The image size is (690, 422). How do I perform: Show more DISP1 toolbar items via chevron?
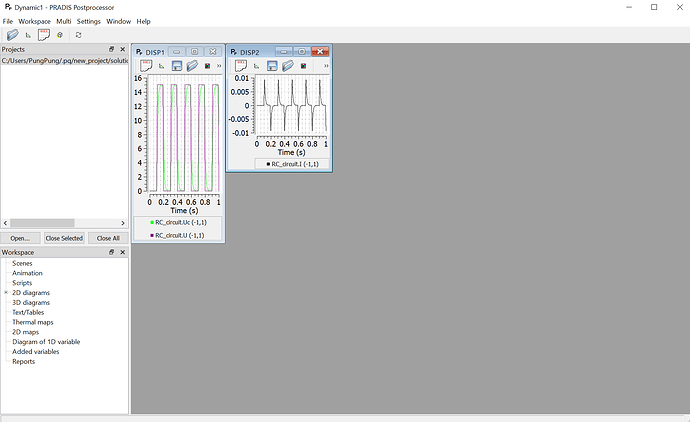coord(219,66)
